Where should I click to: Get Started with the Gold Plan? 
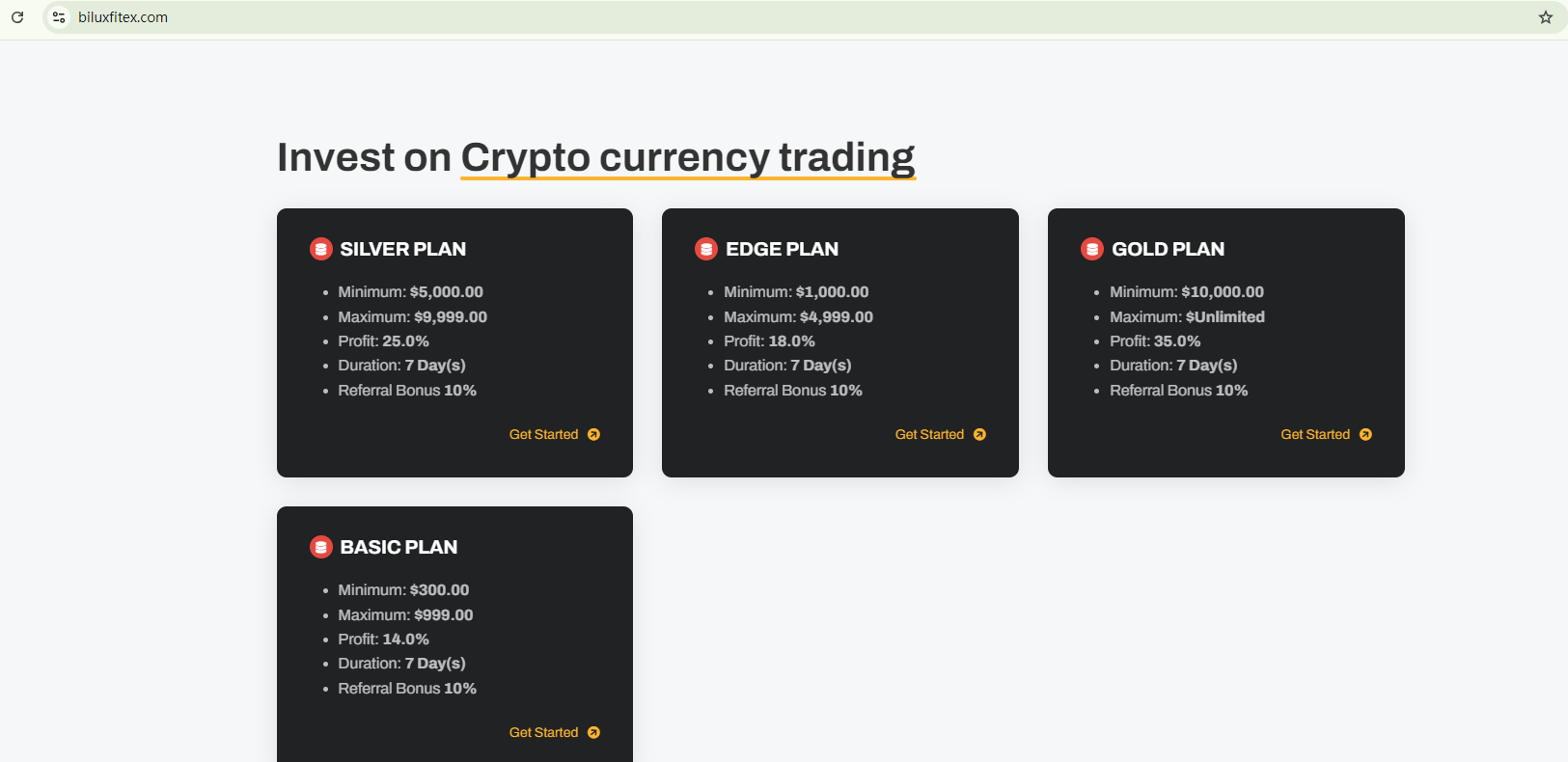click(1315, 435)
